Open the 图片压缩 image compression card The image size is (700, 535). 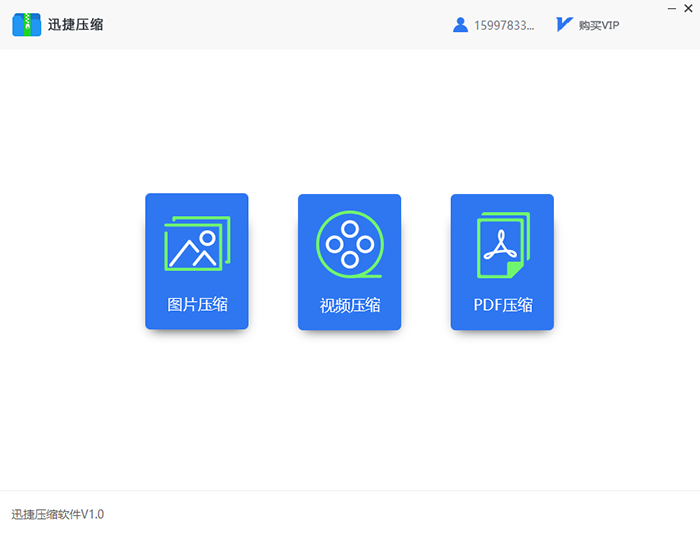pos(196,261)
